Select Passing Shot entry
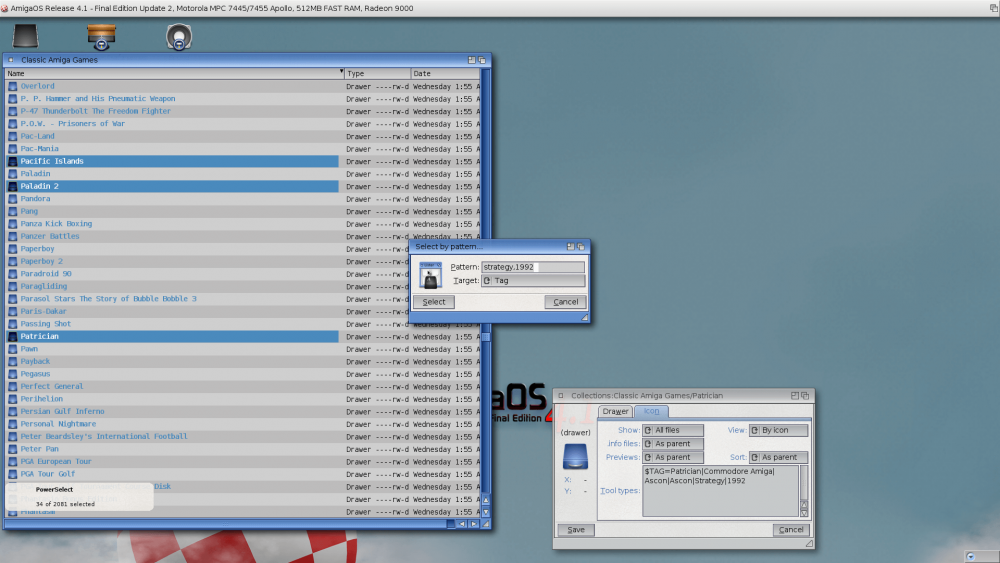The width and height of the screenshot is (1000, 563). click(x=46, y=324)
